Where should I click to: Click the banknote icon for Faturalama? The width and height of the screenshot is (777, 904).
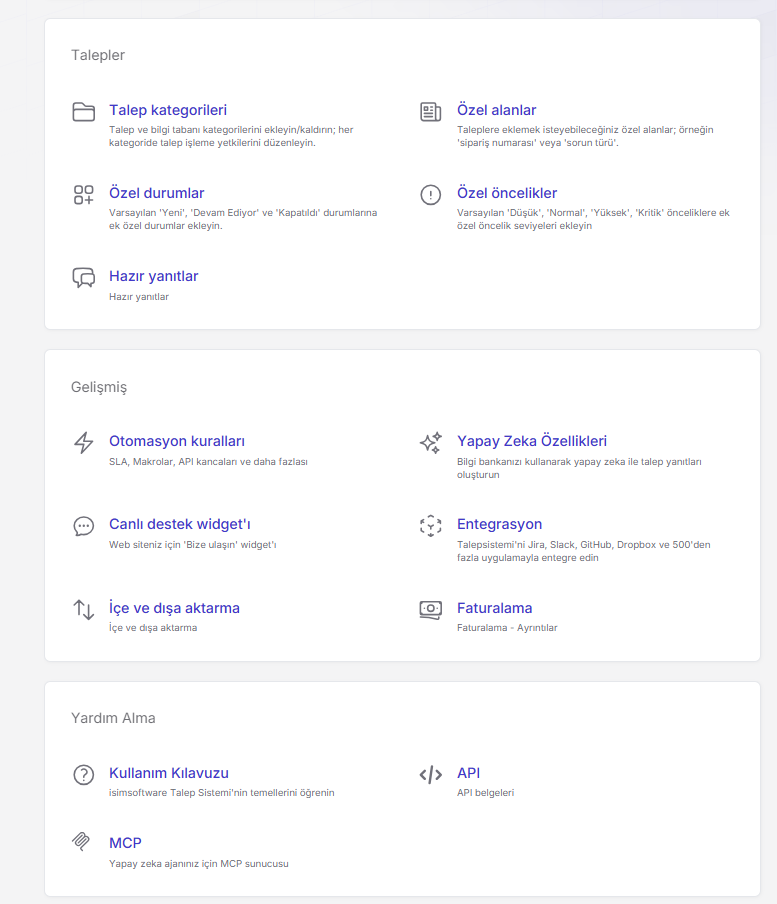point(431,609)
